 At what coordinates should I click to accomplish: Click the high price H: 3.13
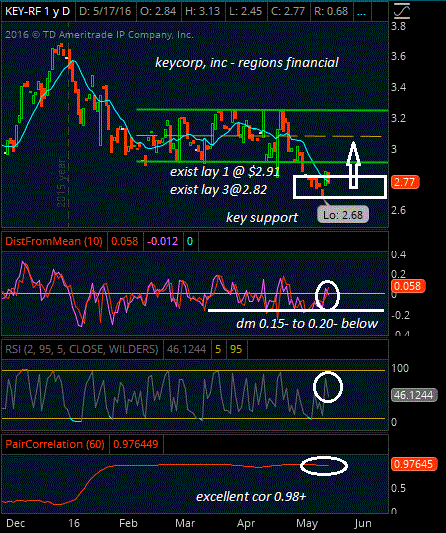pyautogui.click(x=202, y=11)
